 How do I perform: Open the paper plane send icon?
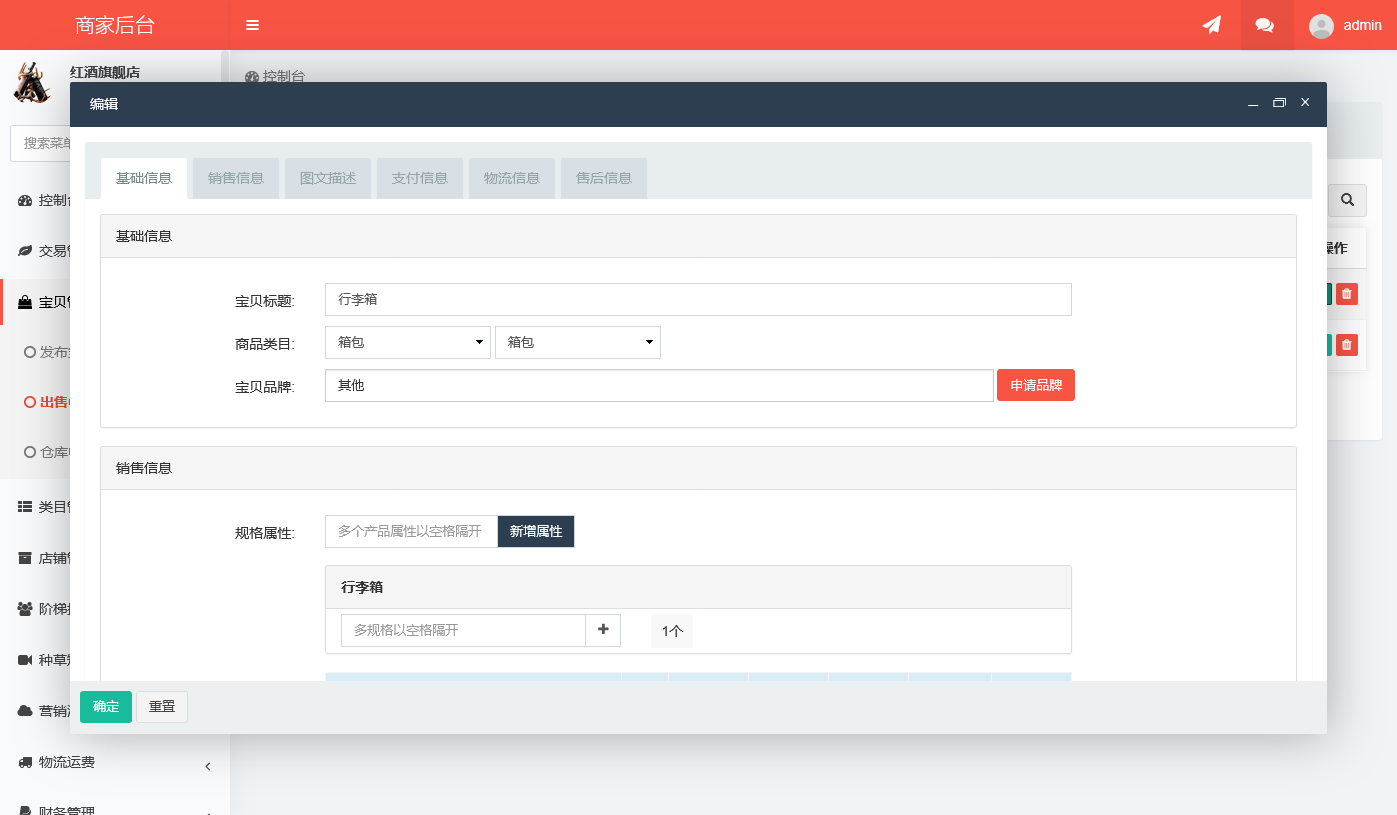pos(1211,25)
